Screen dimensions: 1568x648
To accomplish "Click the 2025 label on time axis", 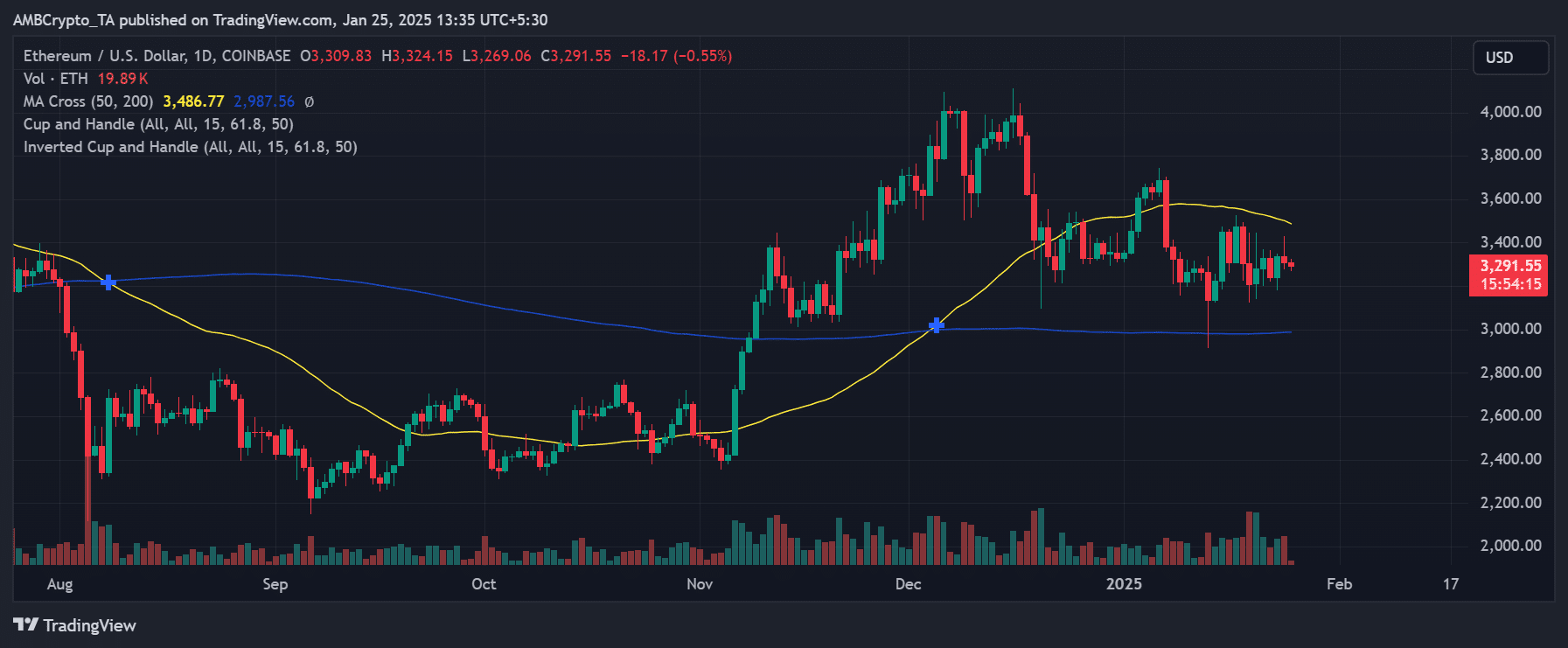I will (1124, 584).
